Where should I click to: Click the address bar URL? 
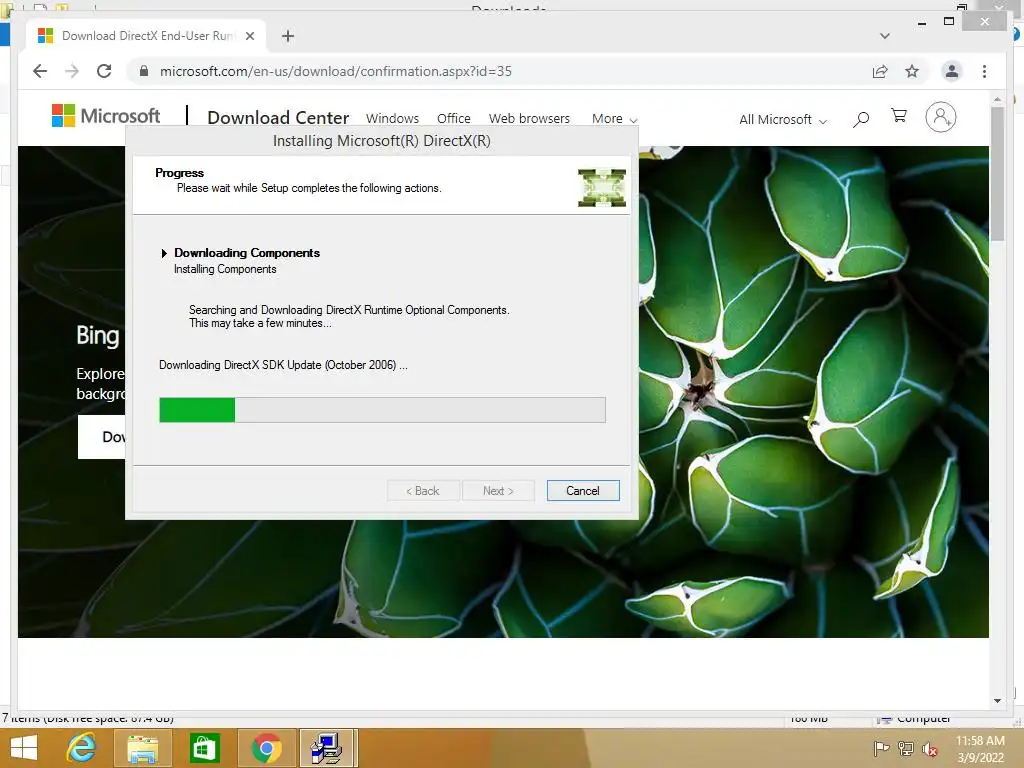pos(336,71)
